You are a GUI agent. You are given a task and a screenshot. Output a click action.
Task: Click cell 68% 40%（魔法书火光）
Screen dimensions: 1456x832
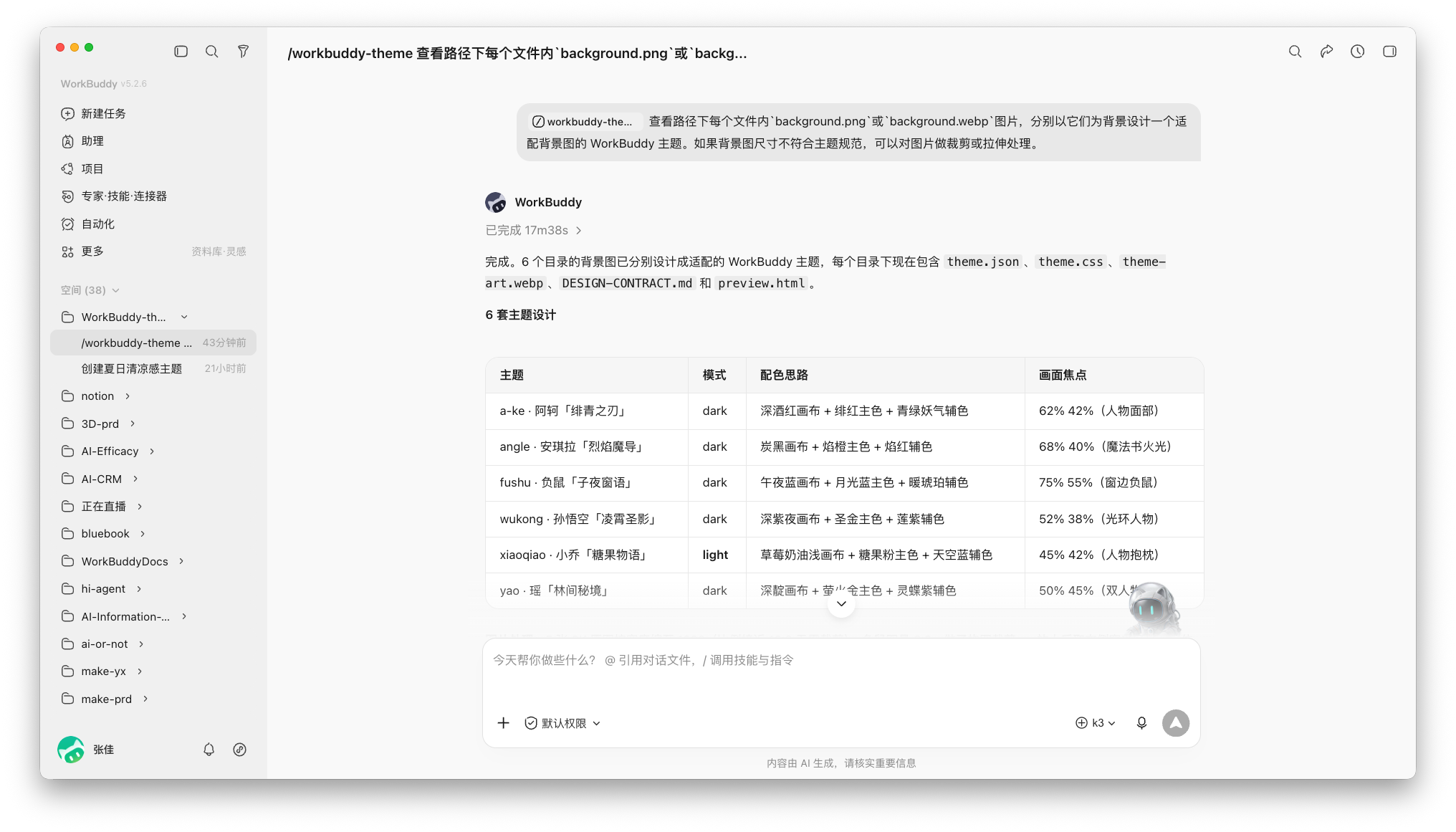[1114, 447]
